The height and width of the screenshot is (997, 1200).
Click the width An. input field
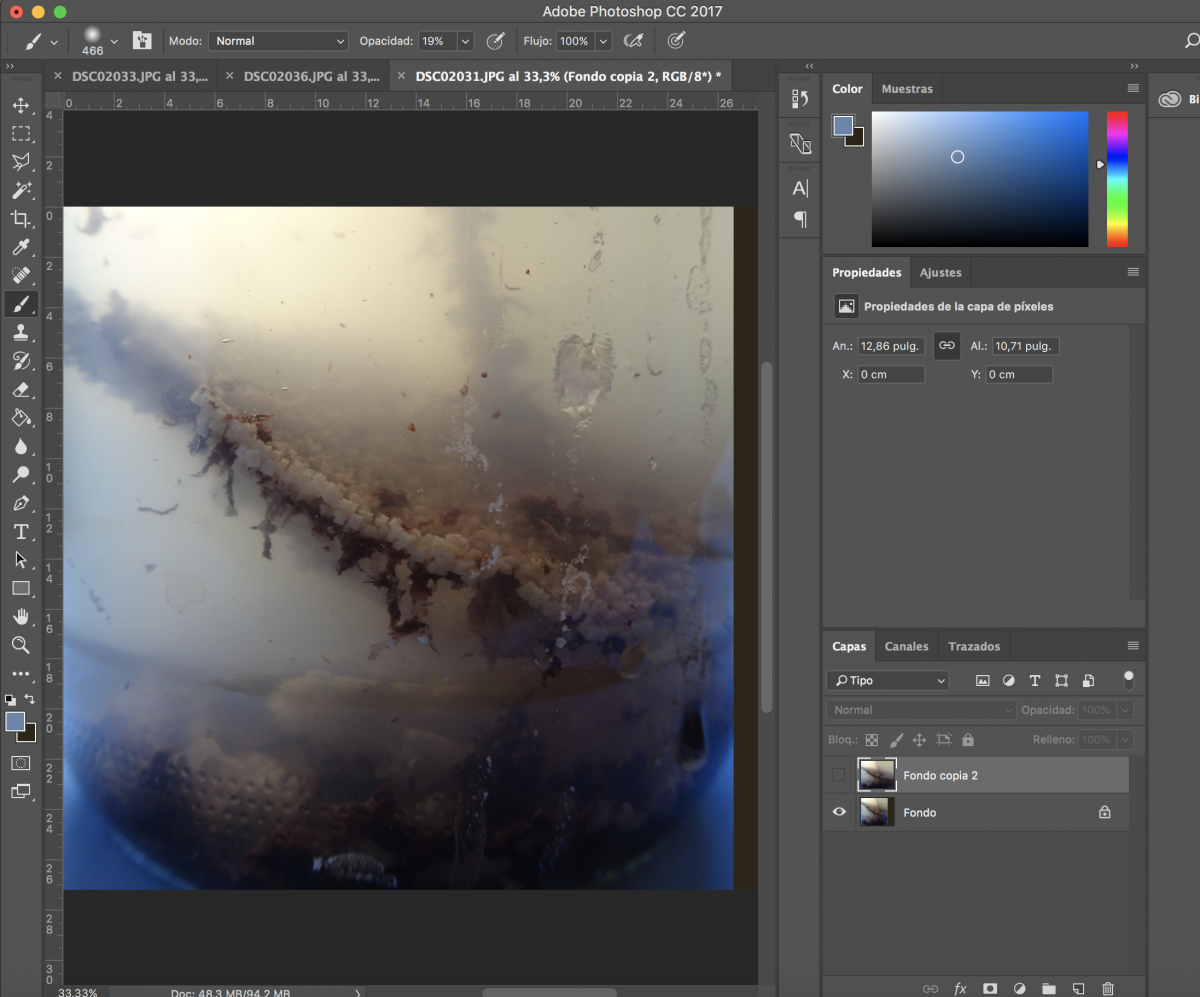point(891,346)
